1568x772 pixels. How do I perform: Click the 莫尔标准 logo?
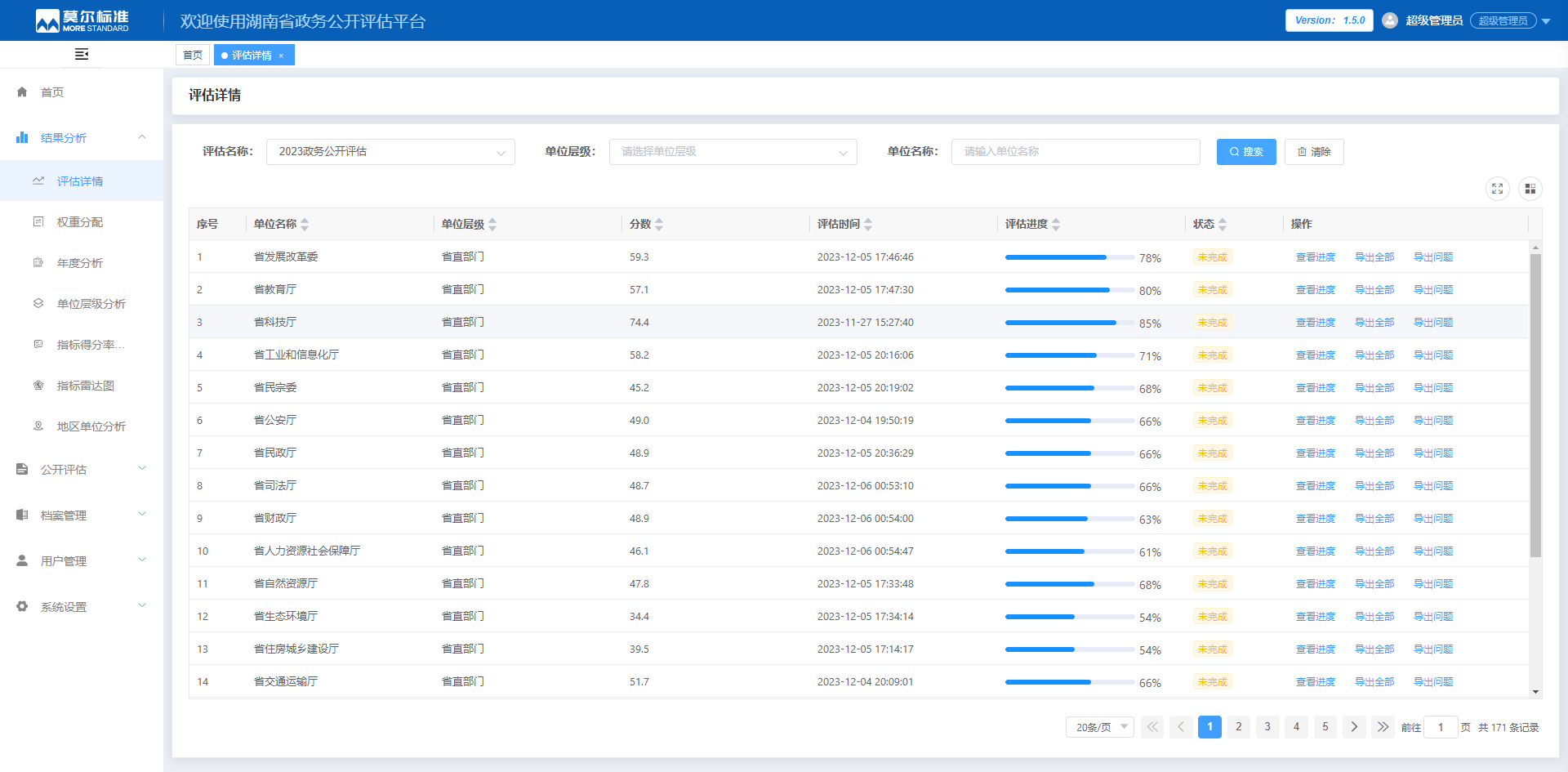(x=82, y=20)
